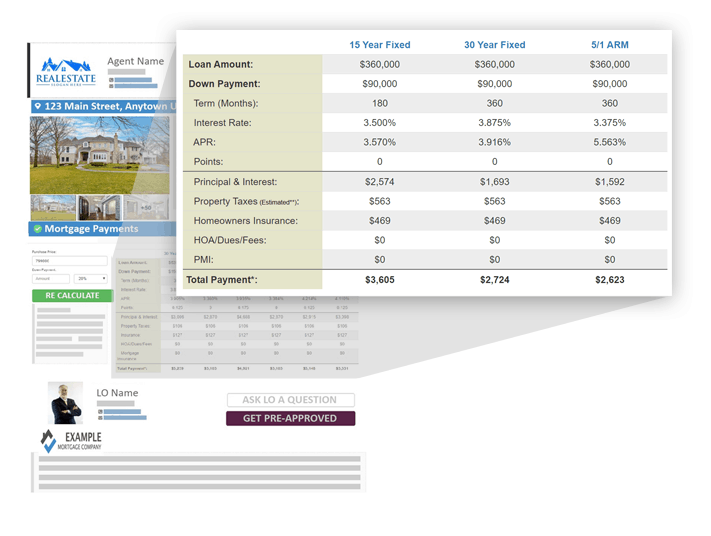Image resolution: width=711 pixels, height=536 pixels.
Task: Click the REALESTATE logo
Action: 66,72
